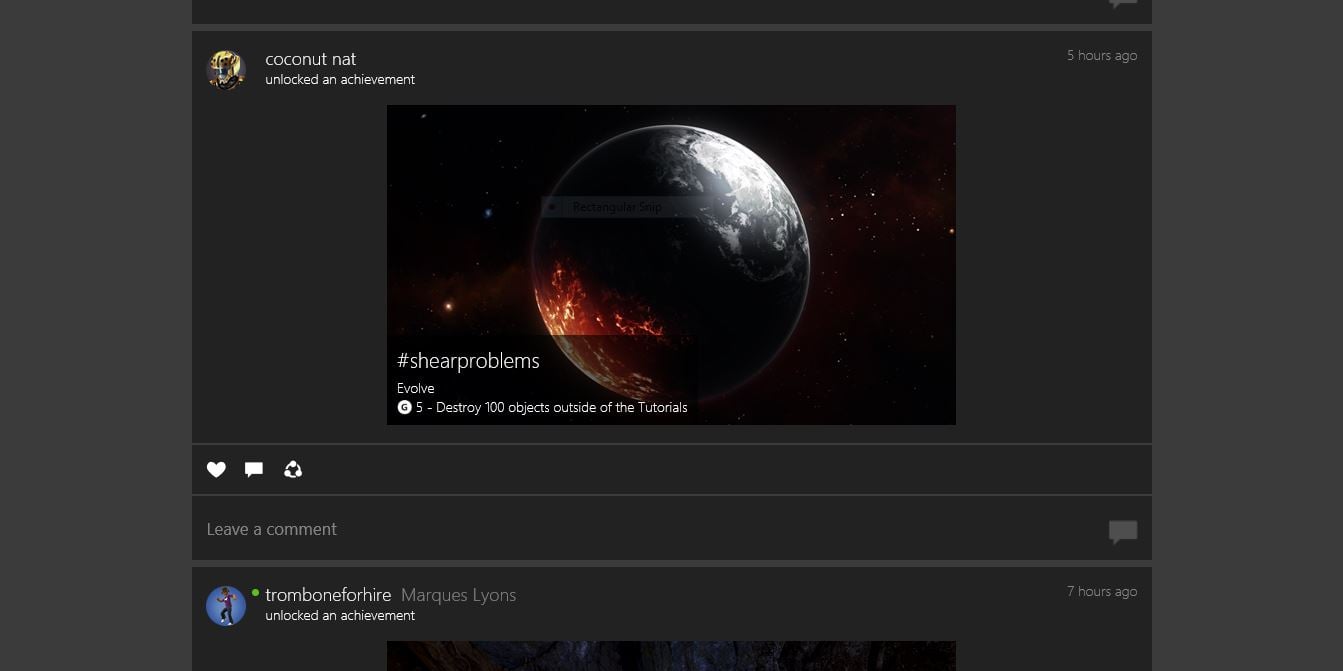
Task: Open coconut nat's avatar picture
Action: [226, 70]
